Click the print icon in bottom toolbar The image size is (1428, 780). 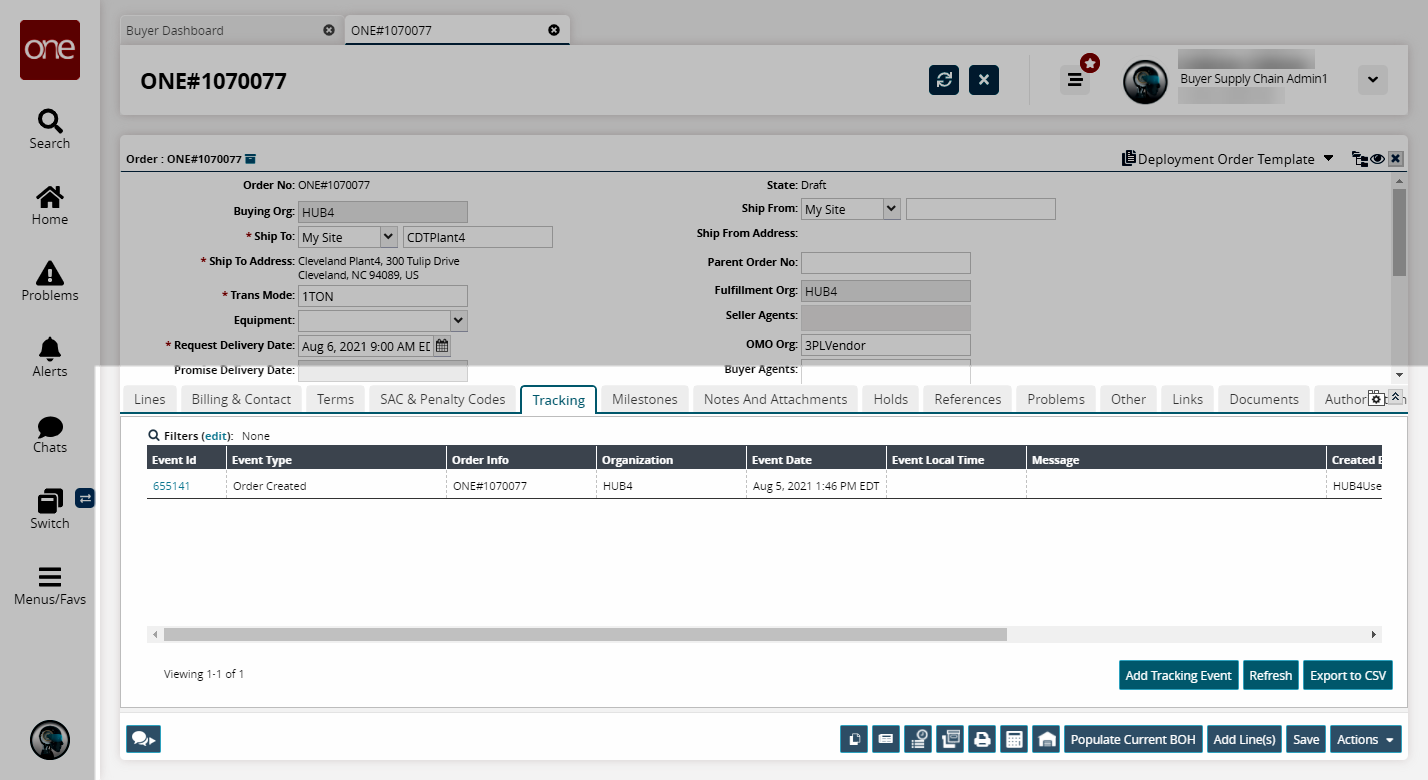pyautogui.click(x=982, y=740)
